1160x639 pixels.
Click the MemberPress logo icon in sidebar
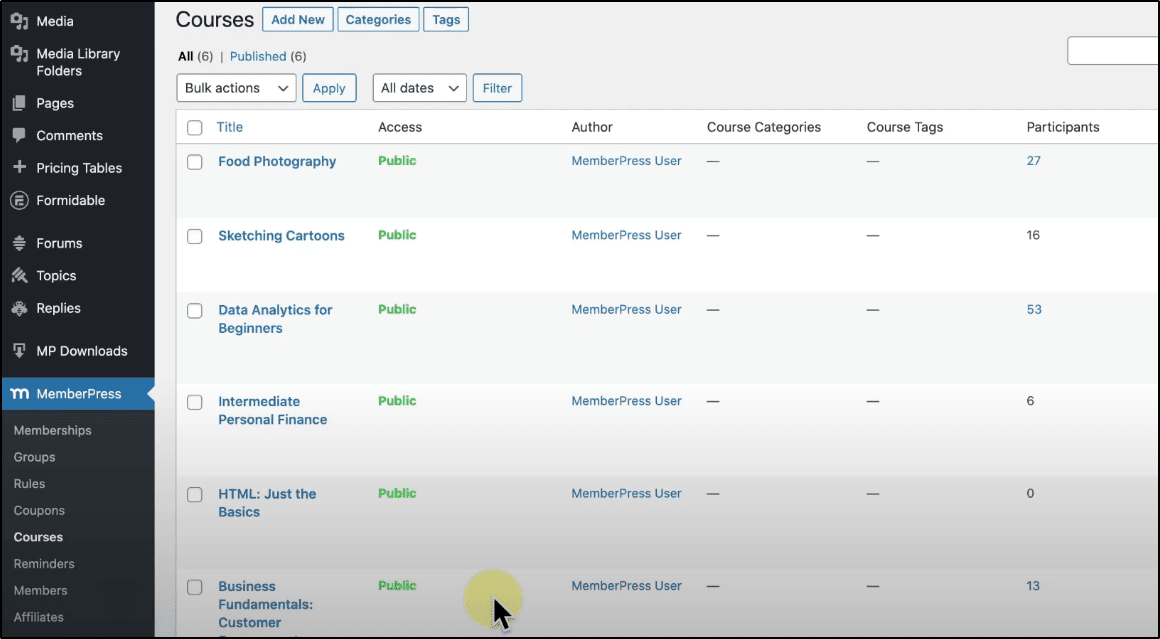click(x=20, y=393)
